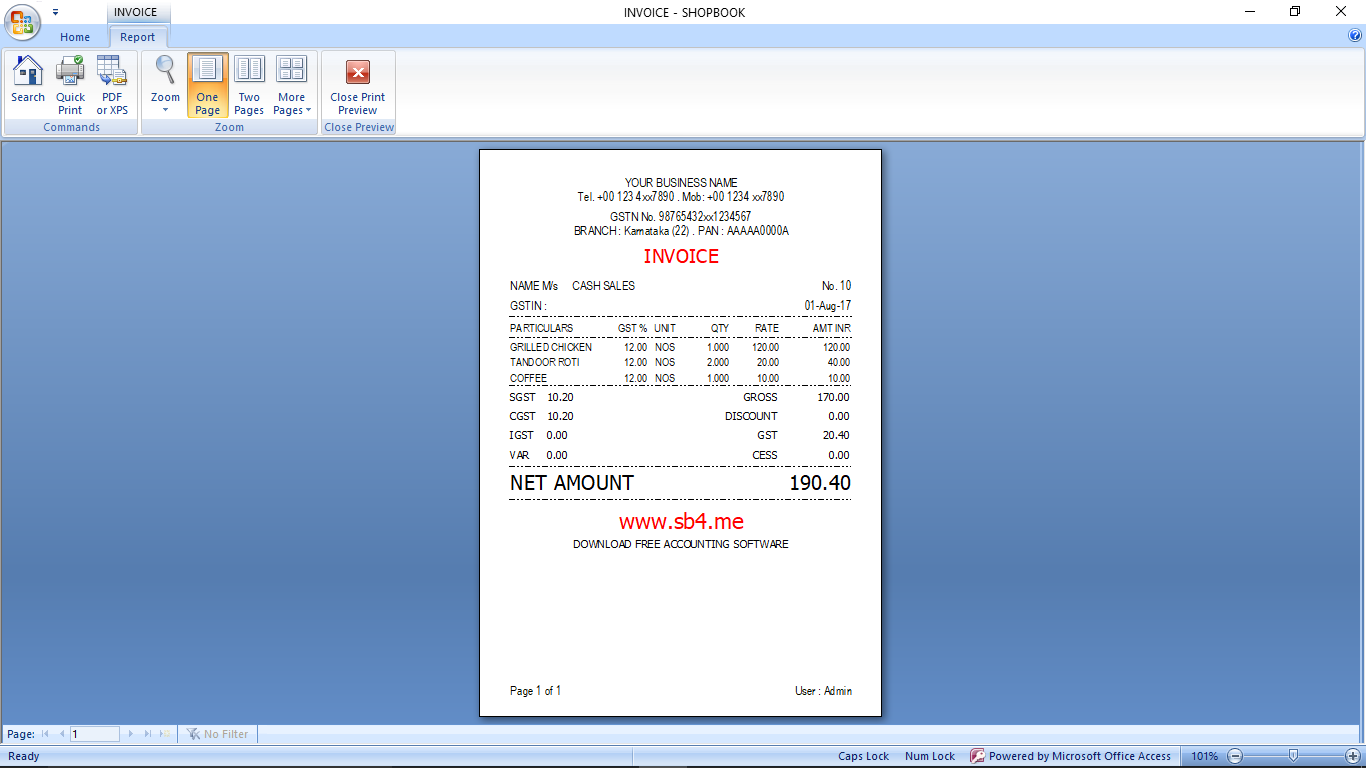Click the Page 1 of 1 footer
Screen dimensions: 1366x768
pyautogui.click(x=535, y=691)
